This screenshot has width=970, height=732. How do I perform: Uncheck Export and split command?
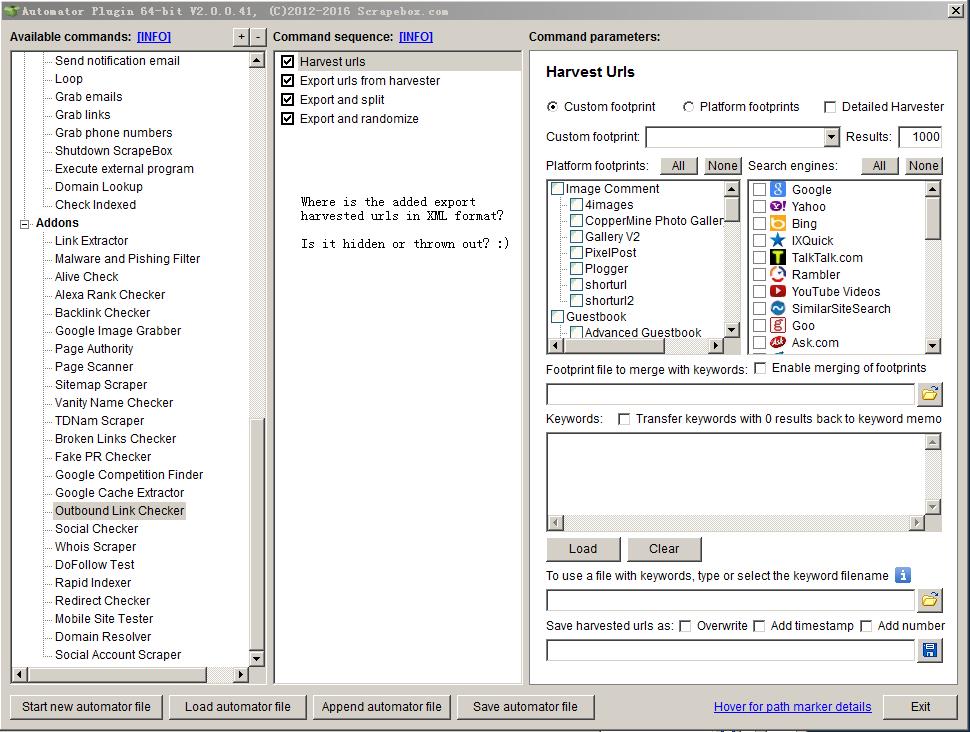click(287, 100)
